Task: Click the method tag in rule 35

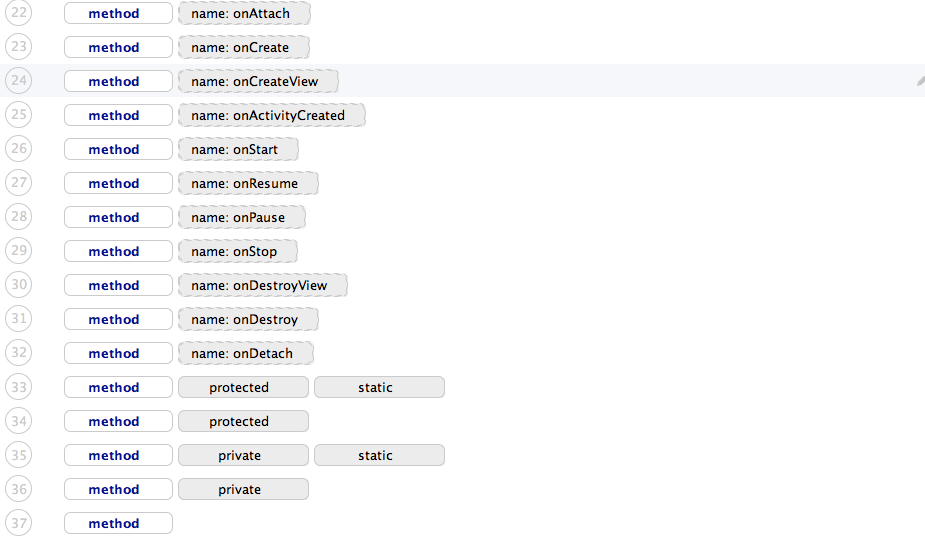Action: (x=119, y=455)
